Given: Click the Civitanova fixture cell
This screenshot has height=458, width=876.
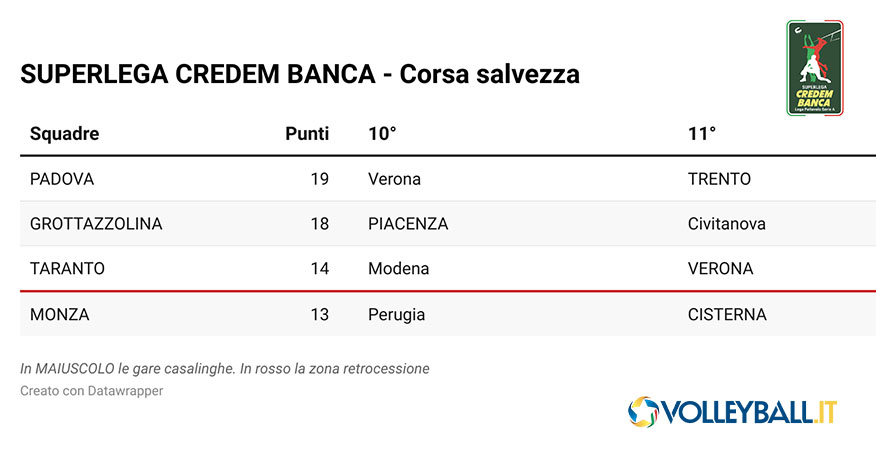Looking at the screenshot, I should tap(727, 224).
